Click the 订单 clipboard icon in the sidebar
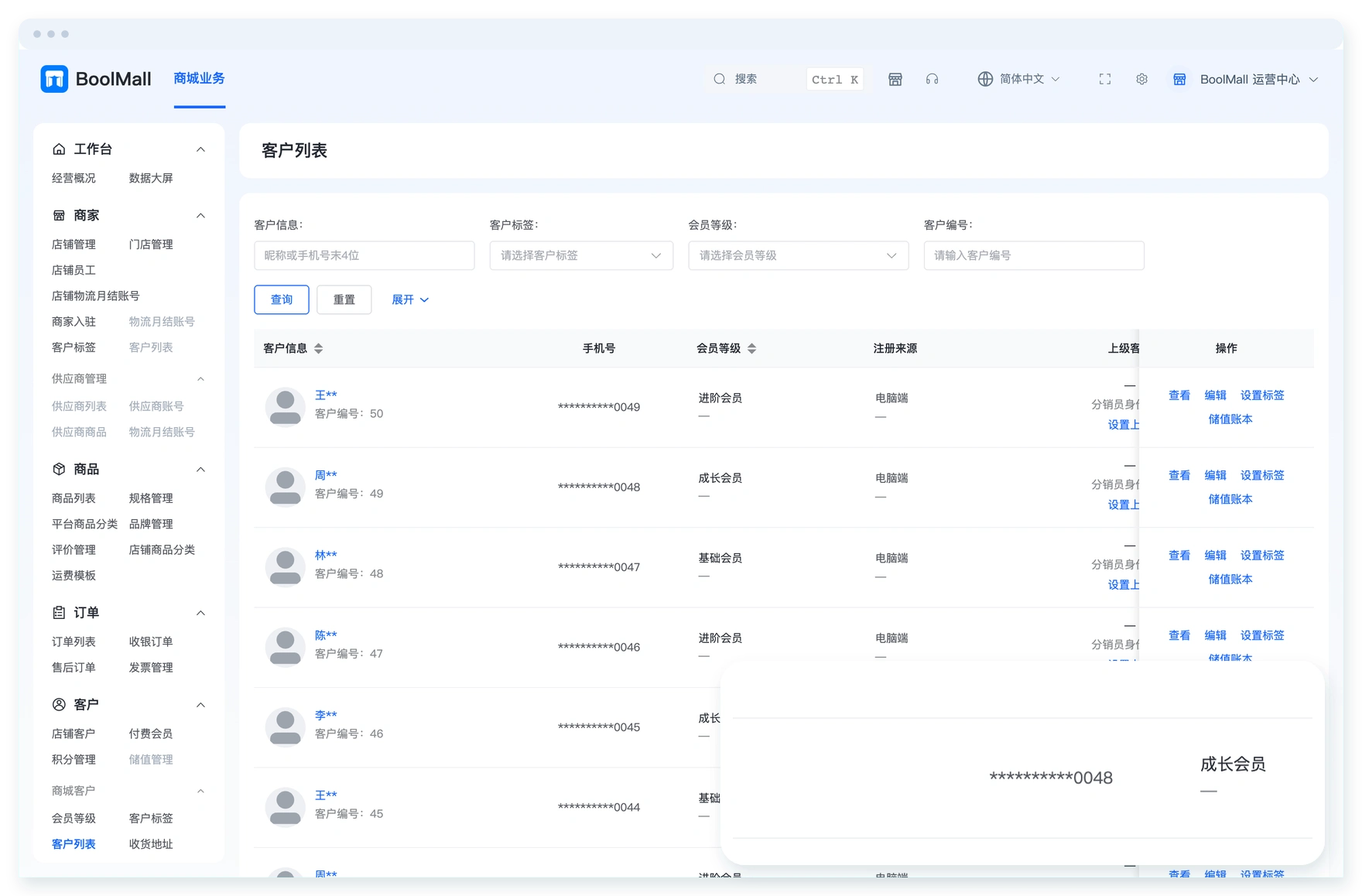Image resolution: width=1362 pixels, height=896 pixels. pos(59,612)
